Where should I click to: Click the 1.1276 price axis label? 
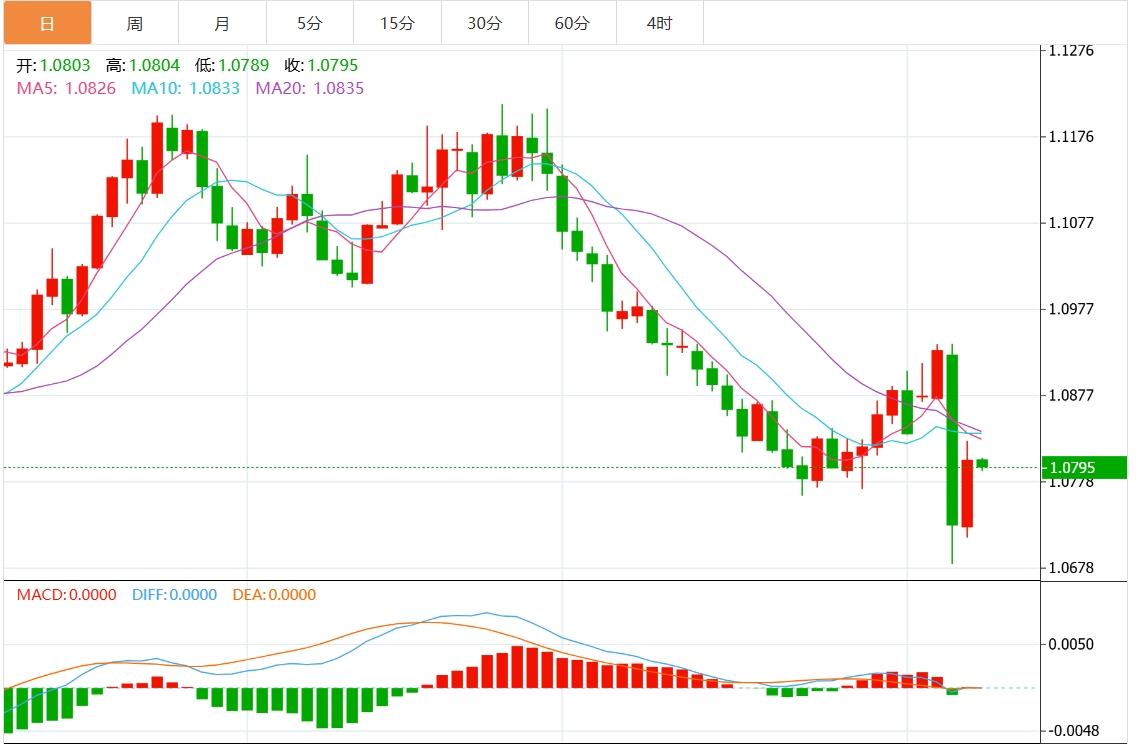[1070, 50]
